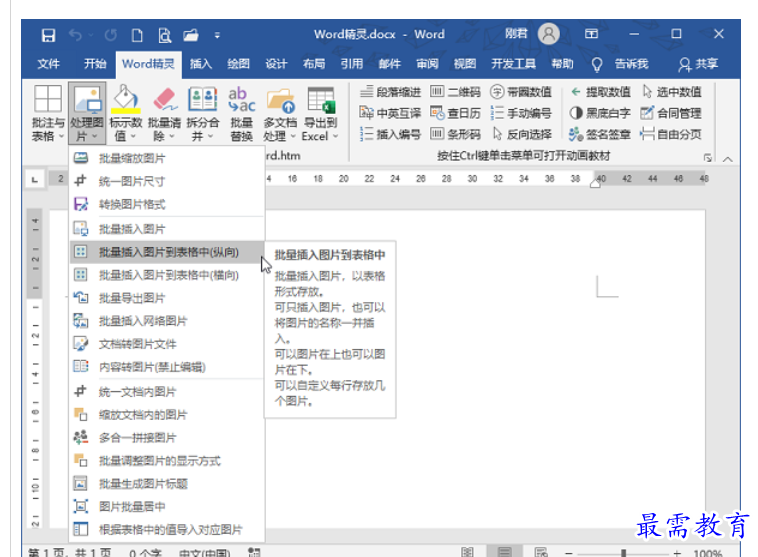Switch to the 开始 tab
Image resolution: width=758 pixels, height=557 pixels.
95,64
